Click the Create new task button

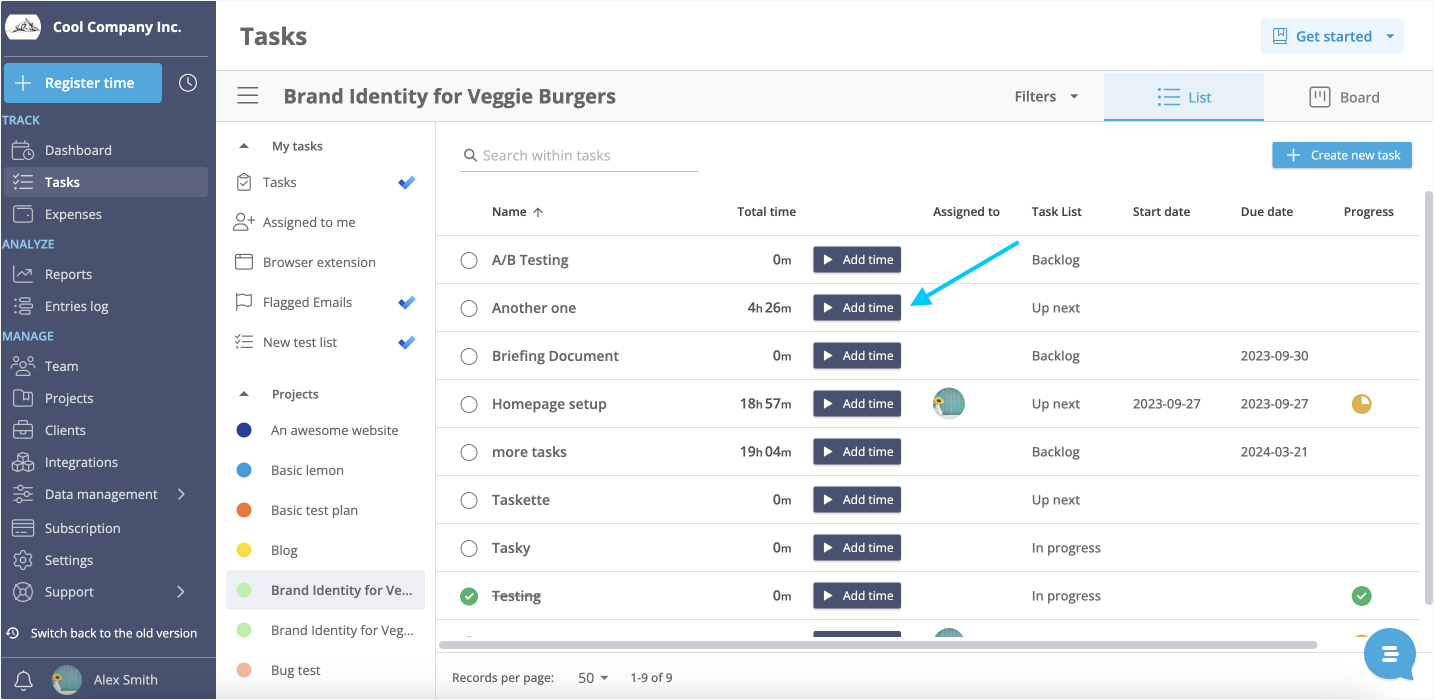pos(1342,155)
